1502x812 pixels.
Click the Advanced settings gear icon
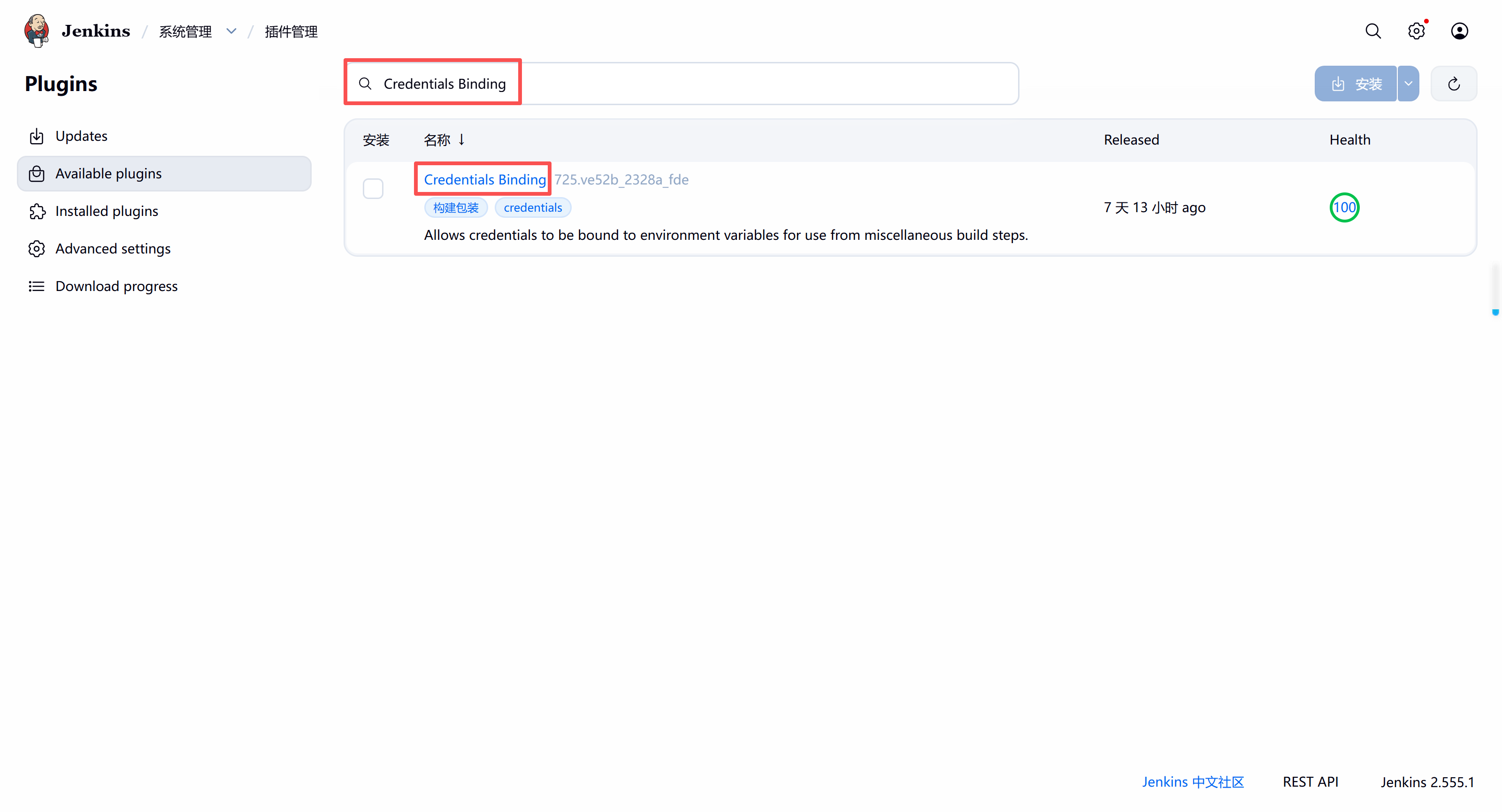[x=37, y=249]
